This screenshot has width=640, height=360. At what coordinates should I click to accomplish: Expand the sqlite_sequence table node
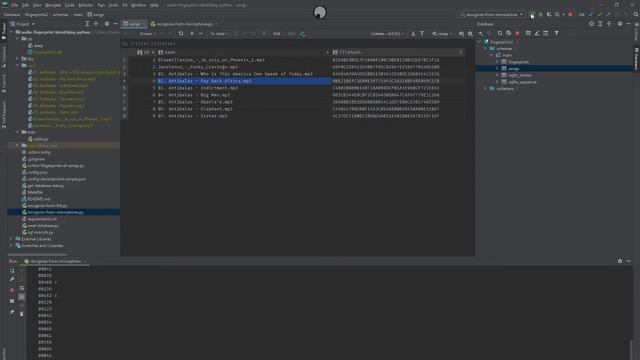497,82
